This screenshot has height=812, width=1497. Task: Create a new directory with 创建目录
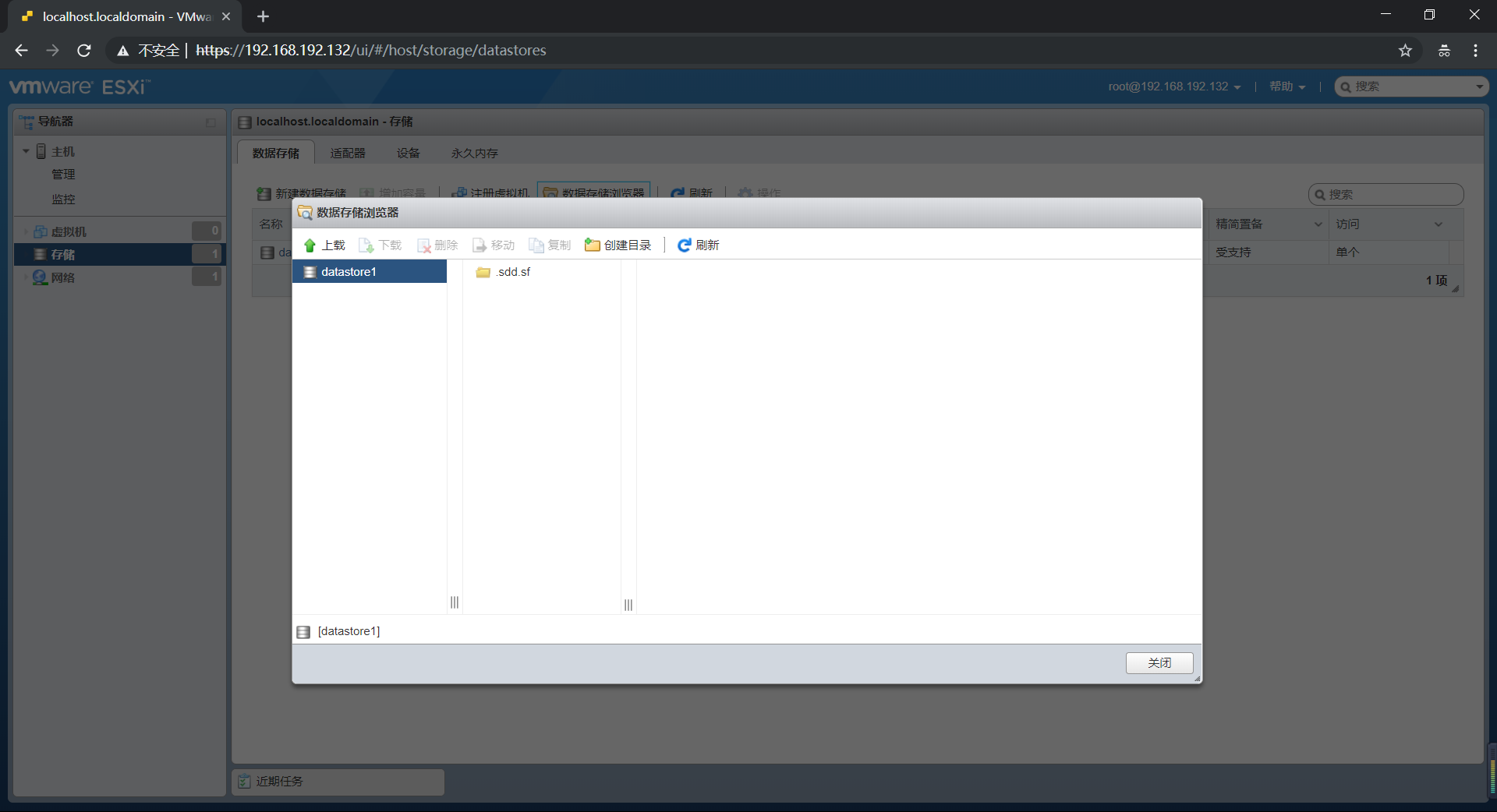(618, 245)
